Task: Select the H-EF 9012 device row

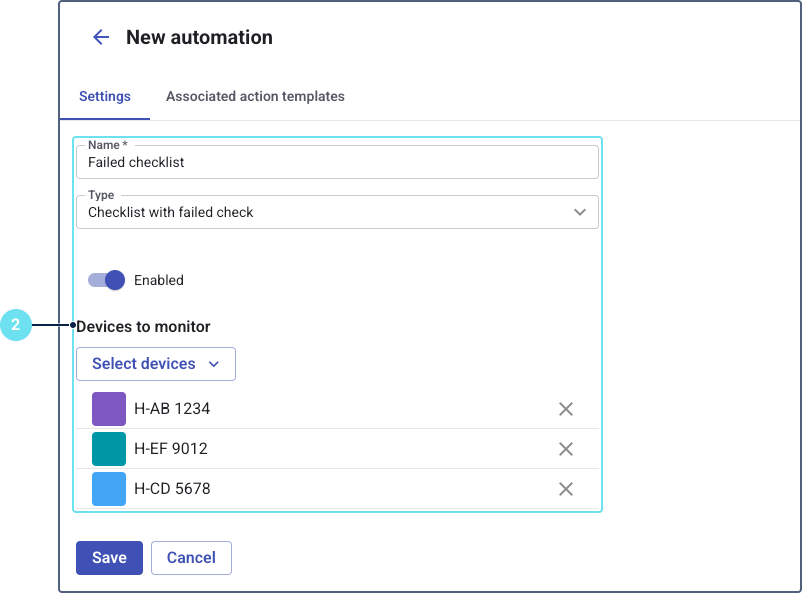Action: coord(330,449)
